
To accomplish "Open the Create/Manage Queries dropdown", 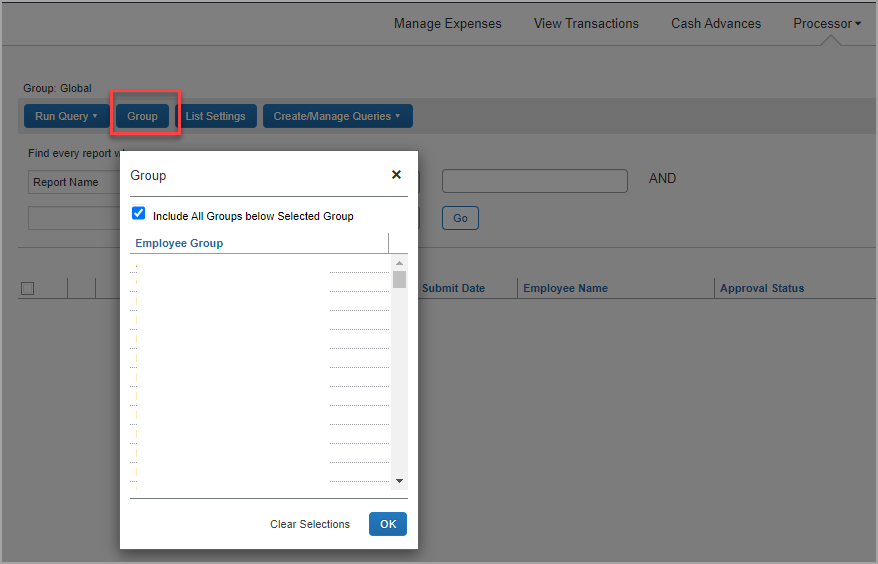I will [337, 116].
